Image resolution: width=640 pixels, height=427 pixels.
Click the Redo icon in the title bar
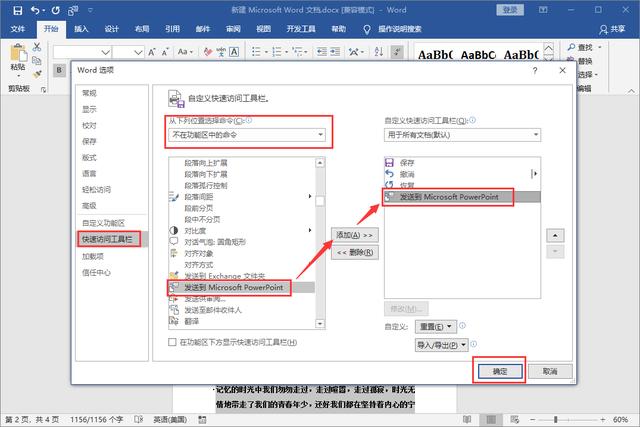[56, 10]
